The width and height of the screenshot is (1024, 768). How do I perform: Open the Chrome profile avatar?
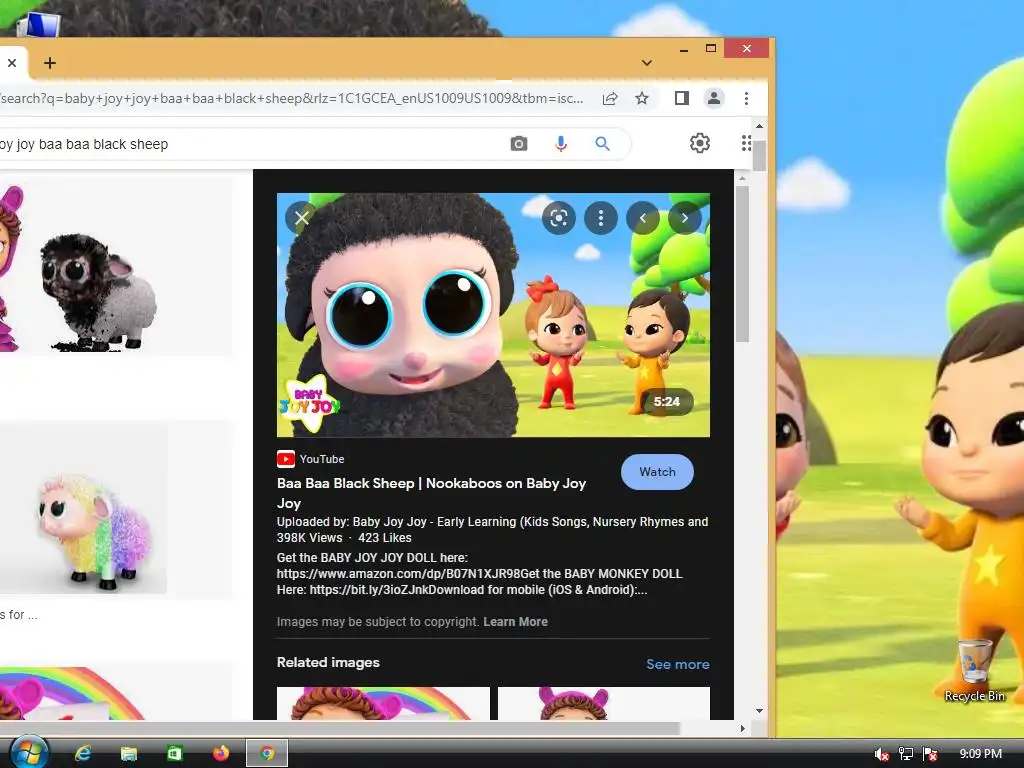[714, 99]
